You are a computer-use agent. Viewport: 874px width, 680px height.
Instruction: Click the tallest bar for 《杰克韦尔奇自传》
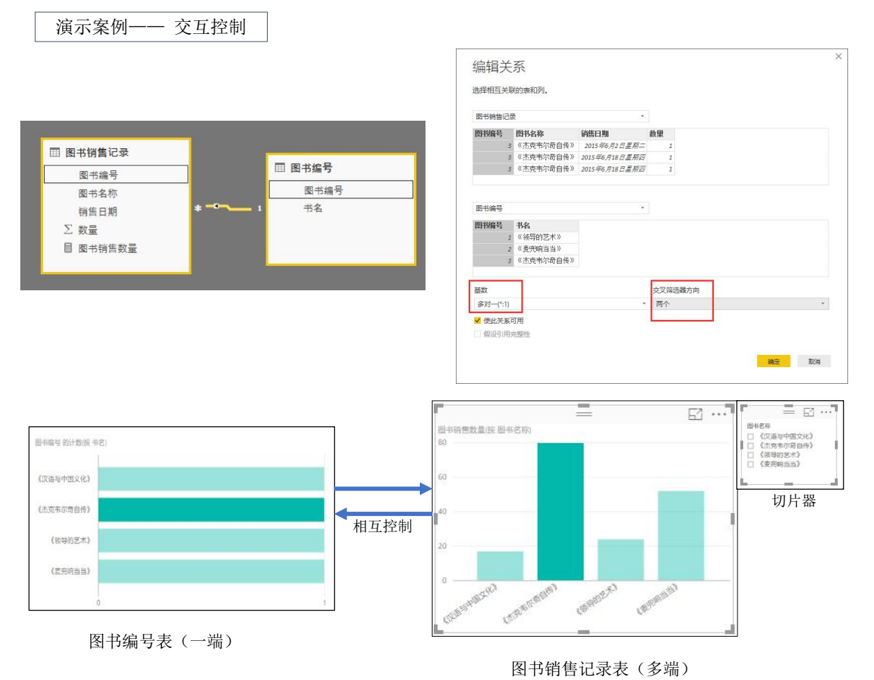click(560, 510)
